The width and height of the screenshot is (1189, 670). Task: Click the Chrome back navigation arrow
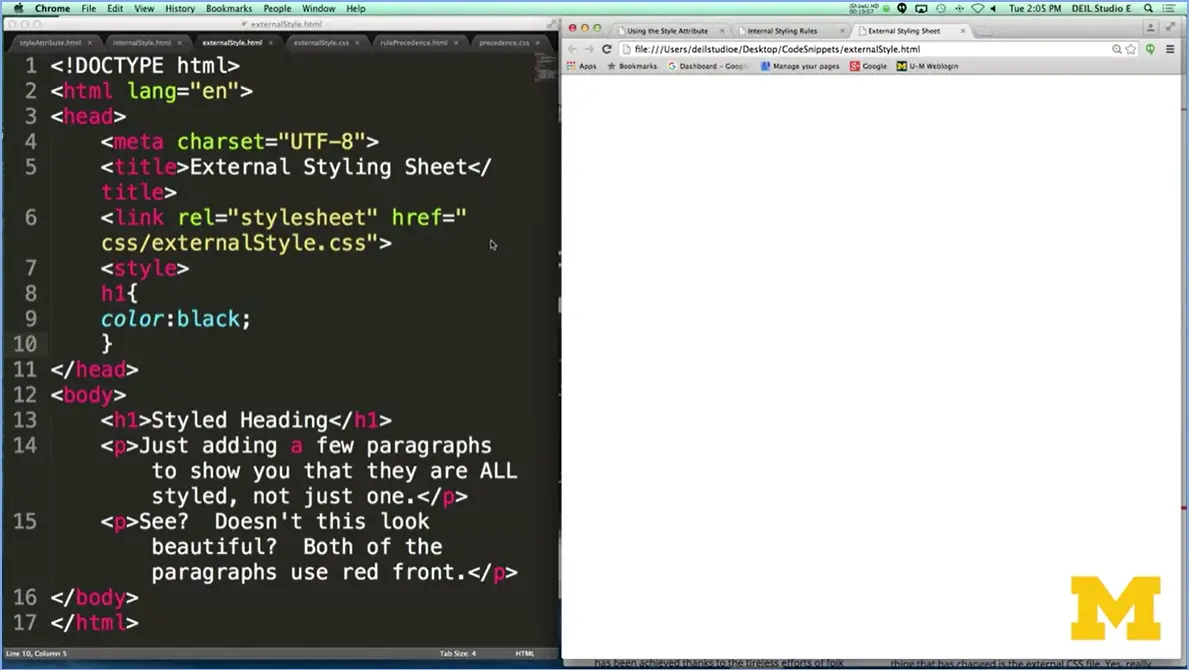point(572,48)
